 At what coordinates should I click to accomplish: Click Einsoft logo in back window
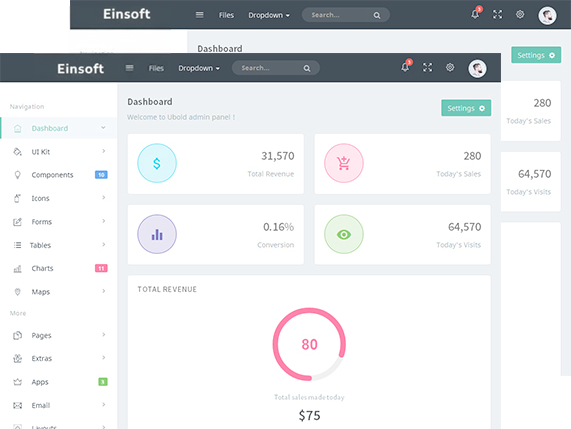(126, 14)
